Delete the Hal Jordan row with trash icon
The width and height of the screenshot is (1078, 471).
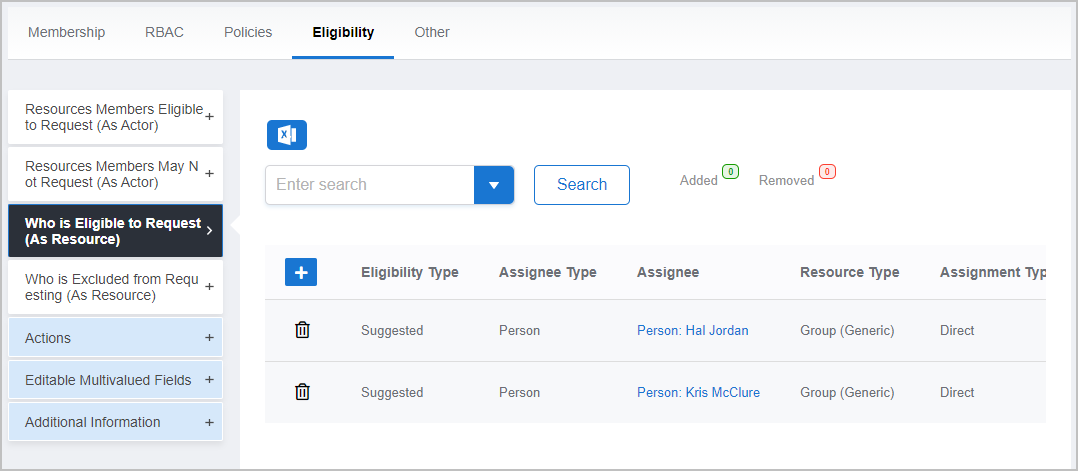(x=302, y=330)
